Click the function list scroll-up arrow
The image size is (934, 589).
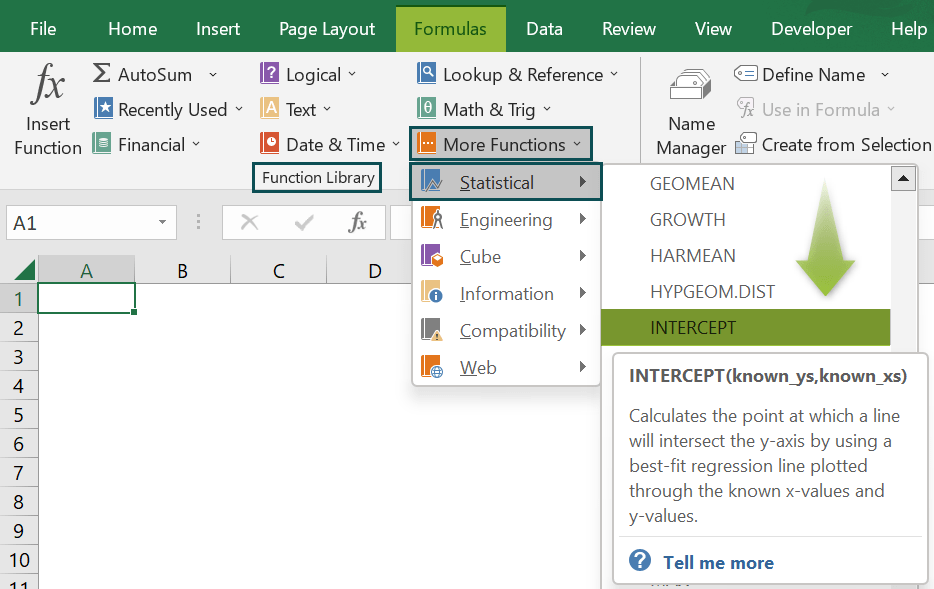(903, 177)
